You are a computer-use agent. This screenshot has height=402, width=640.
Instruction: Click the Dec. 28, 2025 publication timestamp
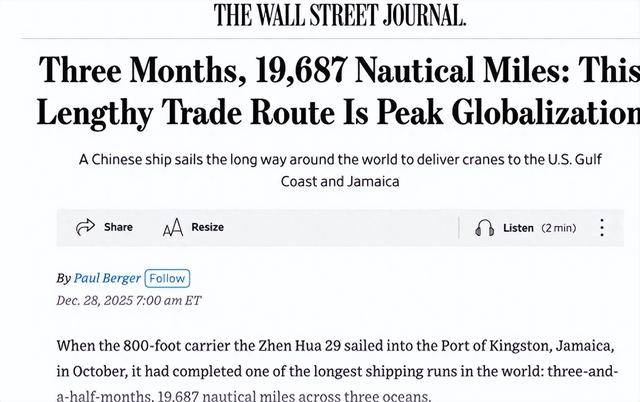(x=129, y=300)
